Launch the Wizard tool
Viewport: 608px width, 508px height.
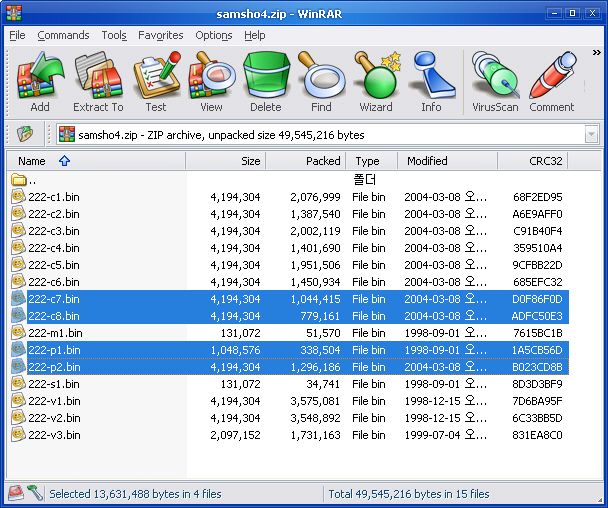(x=376, y=82)
